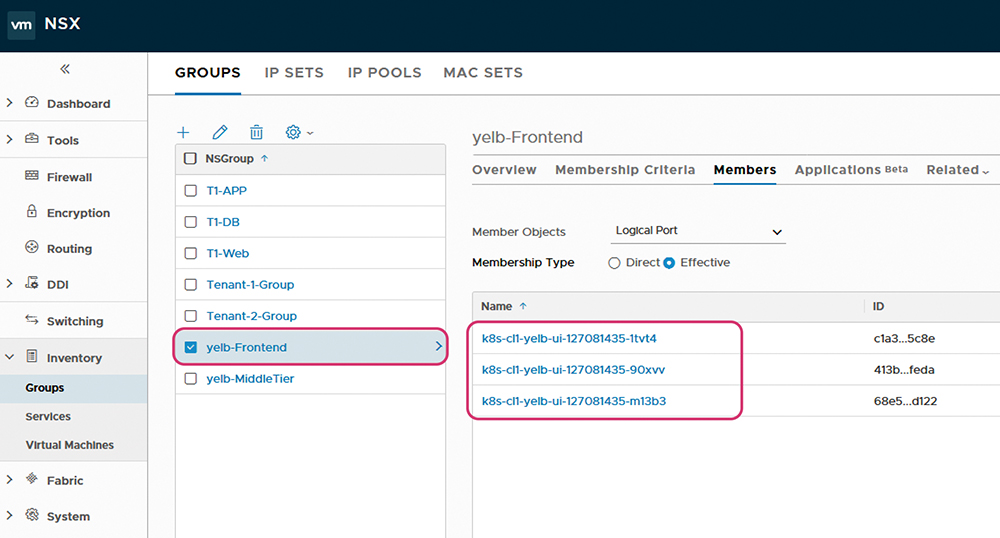Switch to IP POOLS tab
1000x538 pixels.
pyautogui.click(x=385, y=73)
